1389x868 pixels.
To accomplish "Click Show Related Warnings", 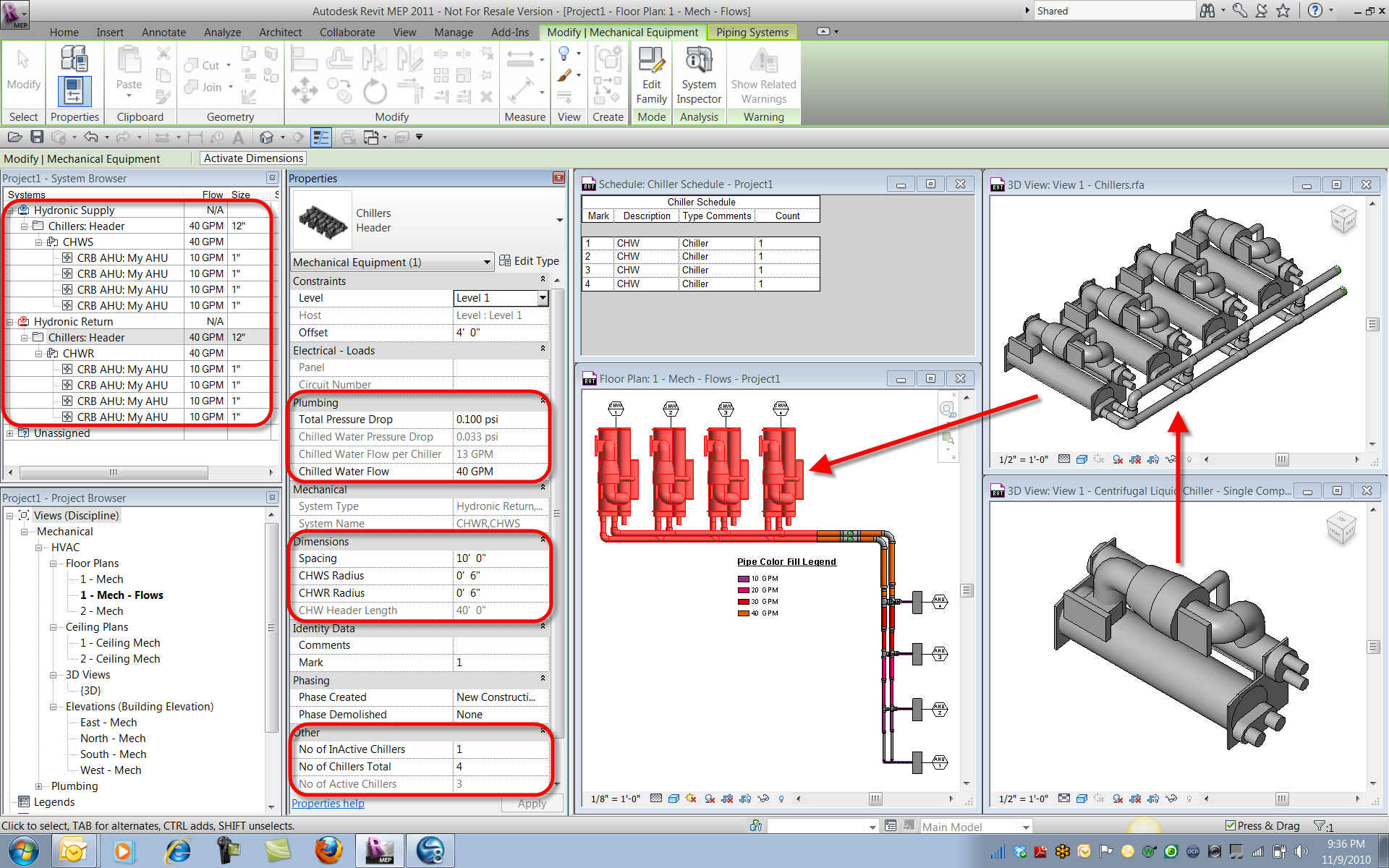I will 763,72.
